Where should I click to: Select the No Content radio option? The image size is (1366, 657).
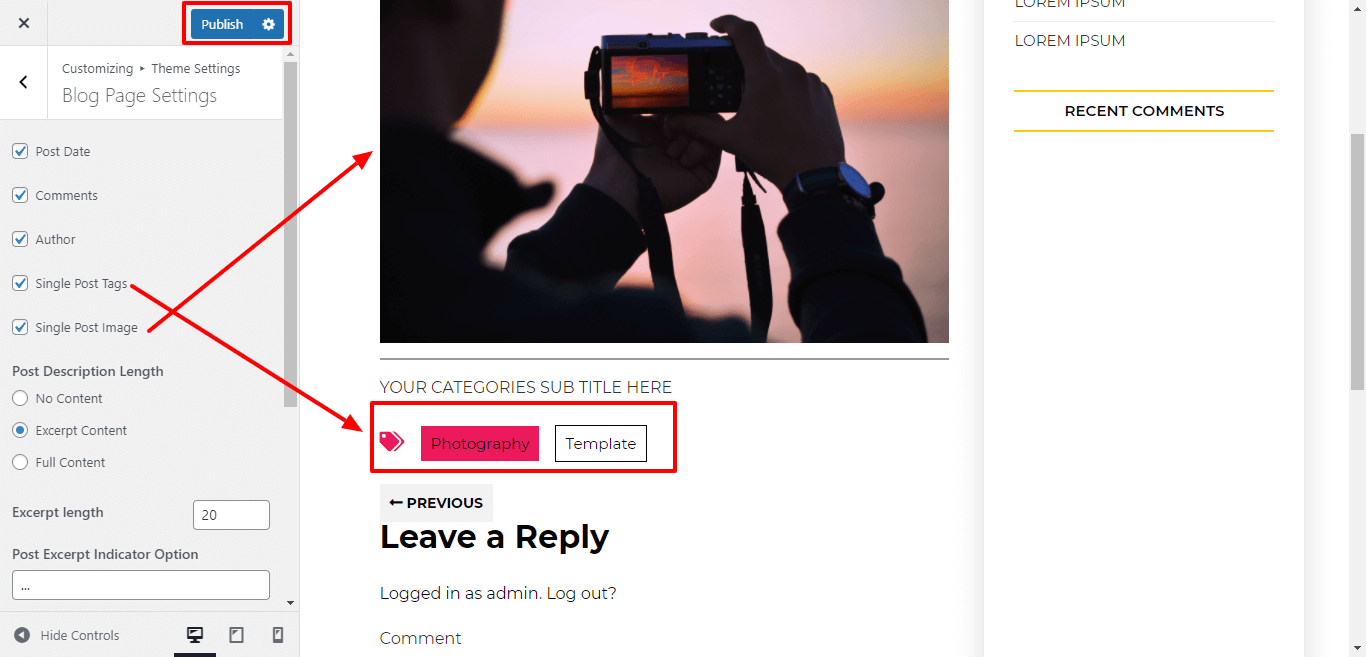(x=20, y=398)
